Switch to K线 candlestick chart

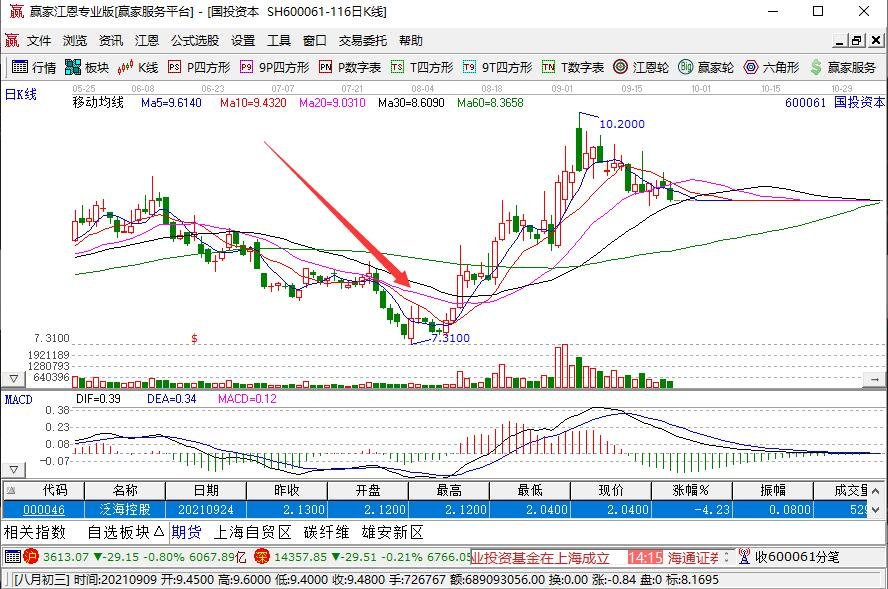pos(138,67)
